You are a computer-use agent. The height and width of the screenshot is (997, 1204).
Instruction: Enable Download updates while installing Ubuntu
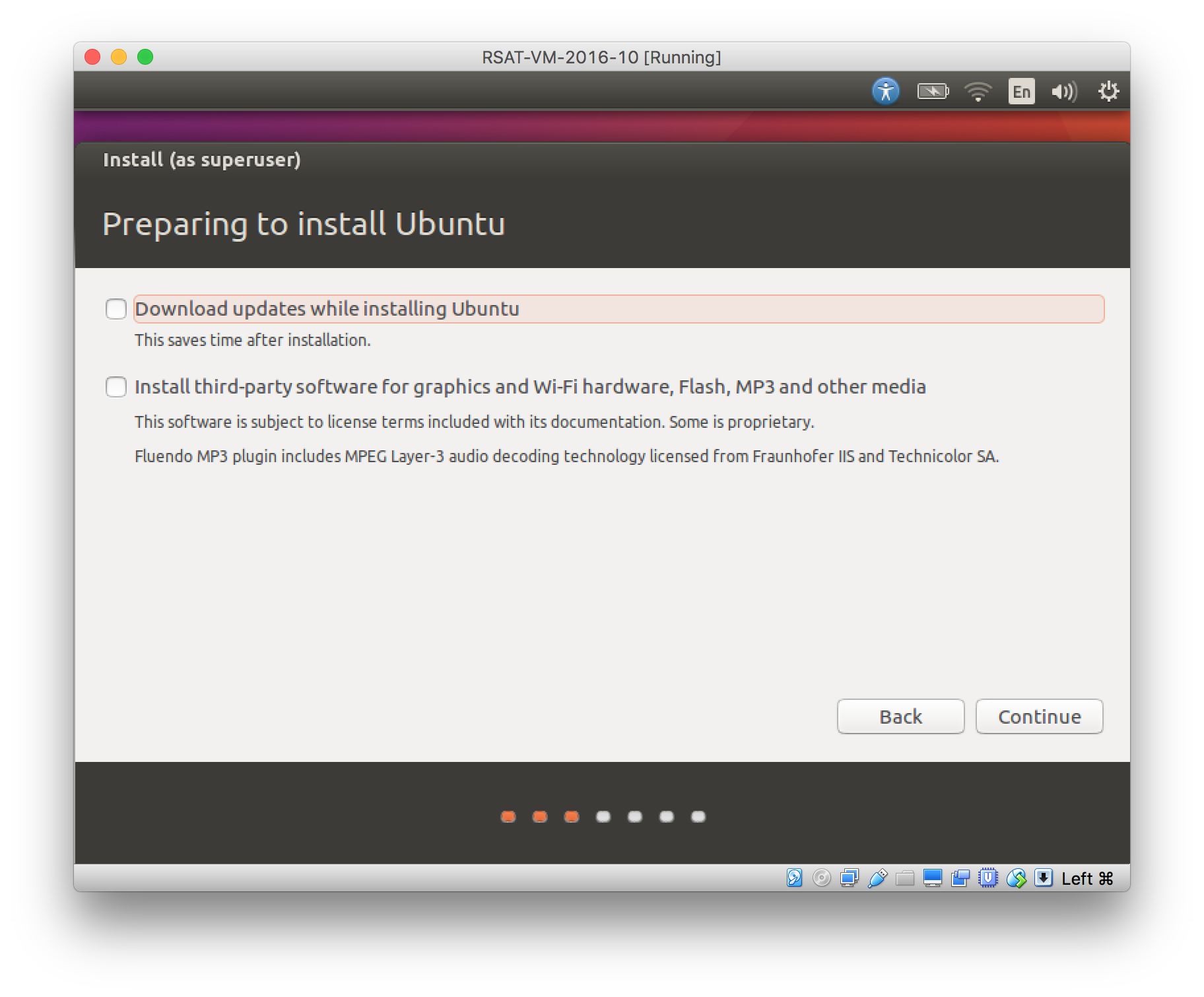point(116,309)
